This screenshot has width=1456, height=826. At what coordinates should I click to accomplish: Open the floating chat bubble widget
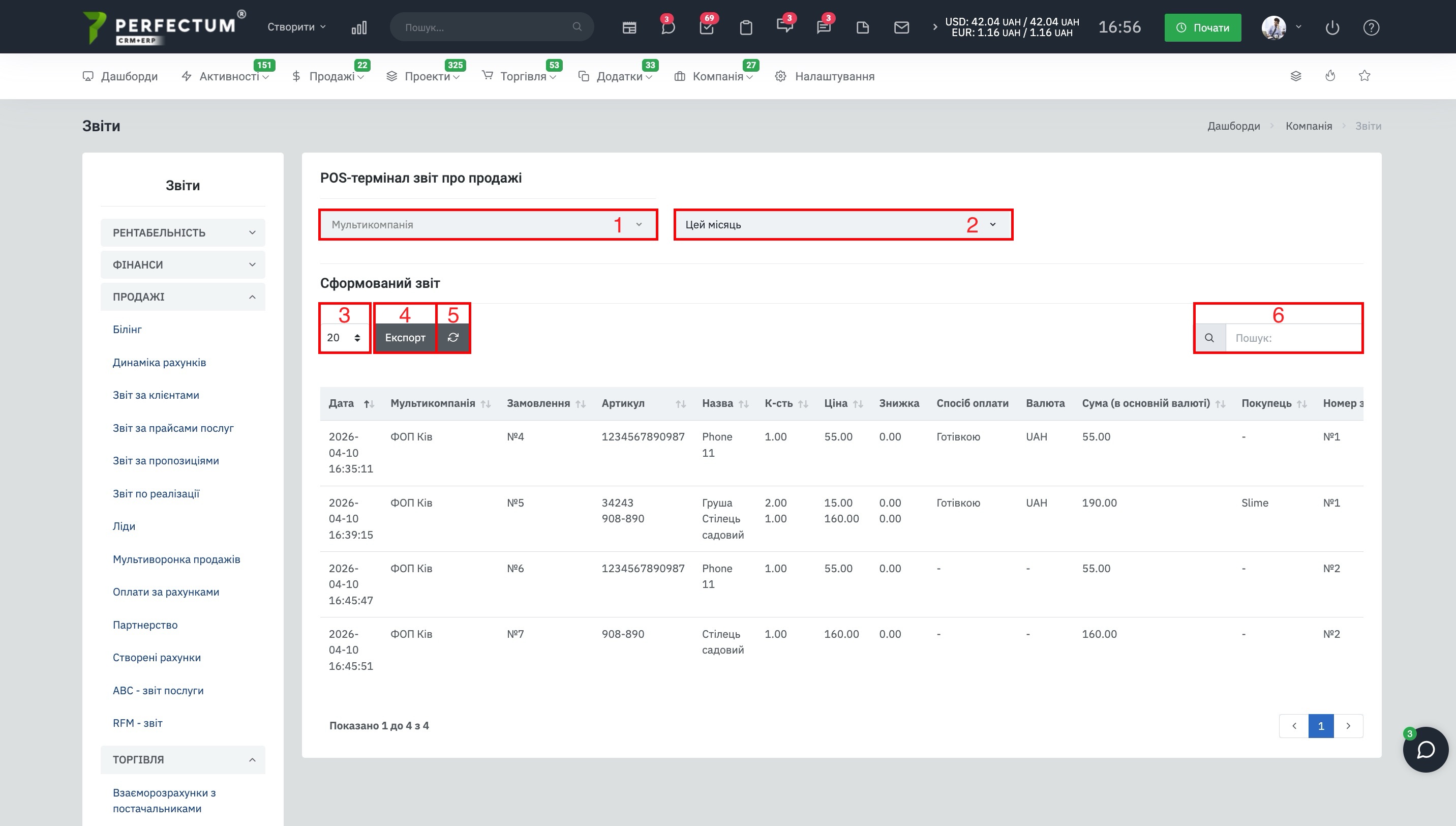point(1425,749)
